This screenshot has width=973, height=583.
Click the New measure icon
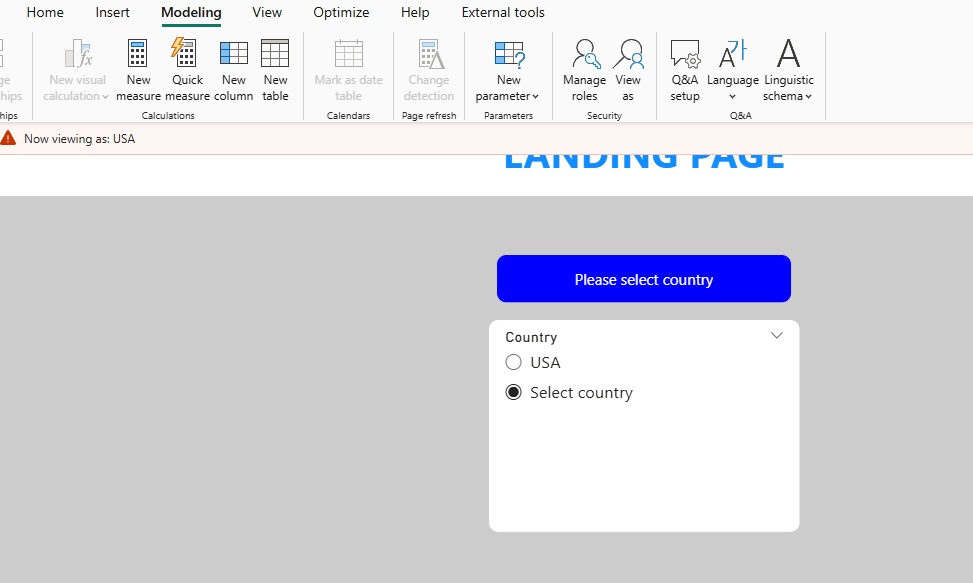[x=138, y=54]
